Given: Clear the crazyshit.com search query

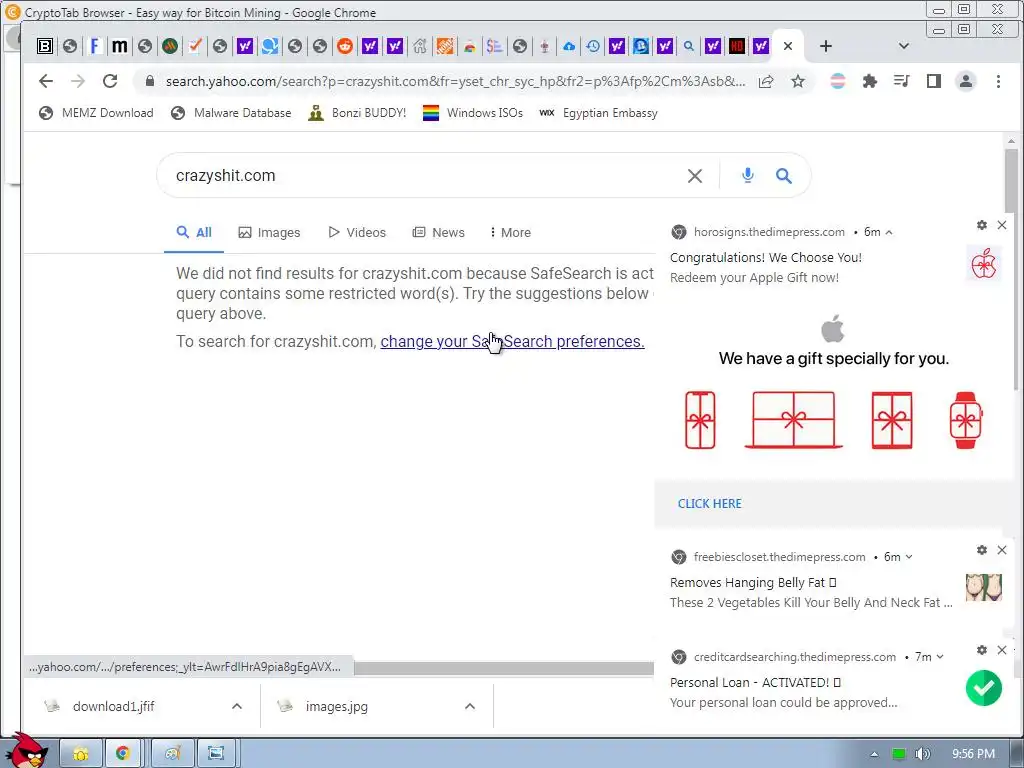Looking at the screenshot, I should [695, 176].
